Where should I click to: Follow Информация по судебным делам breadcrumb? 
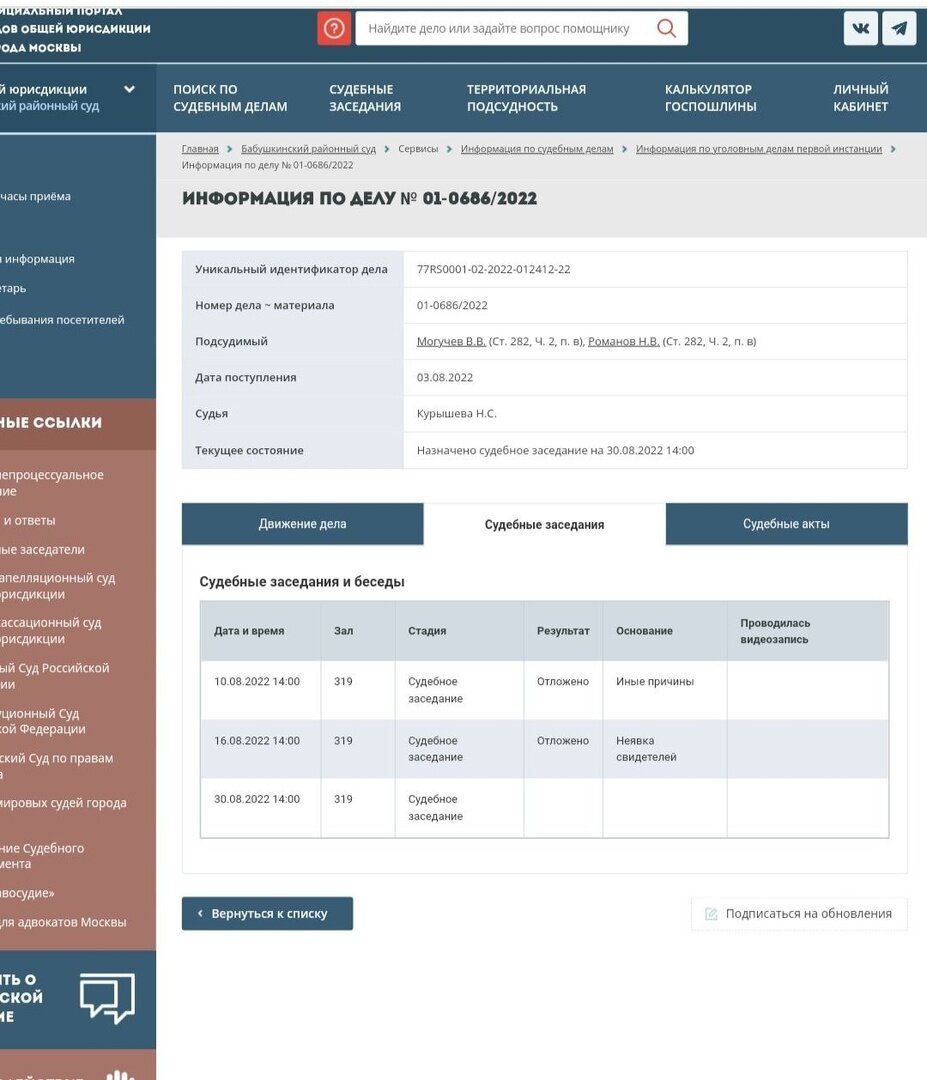click(x=537, y=149)
